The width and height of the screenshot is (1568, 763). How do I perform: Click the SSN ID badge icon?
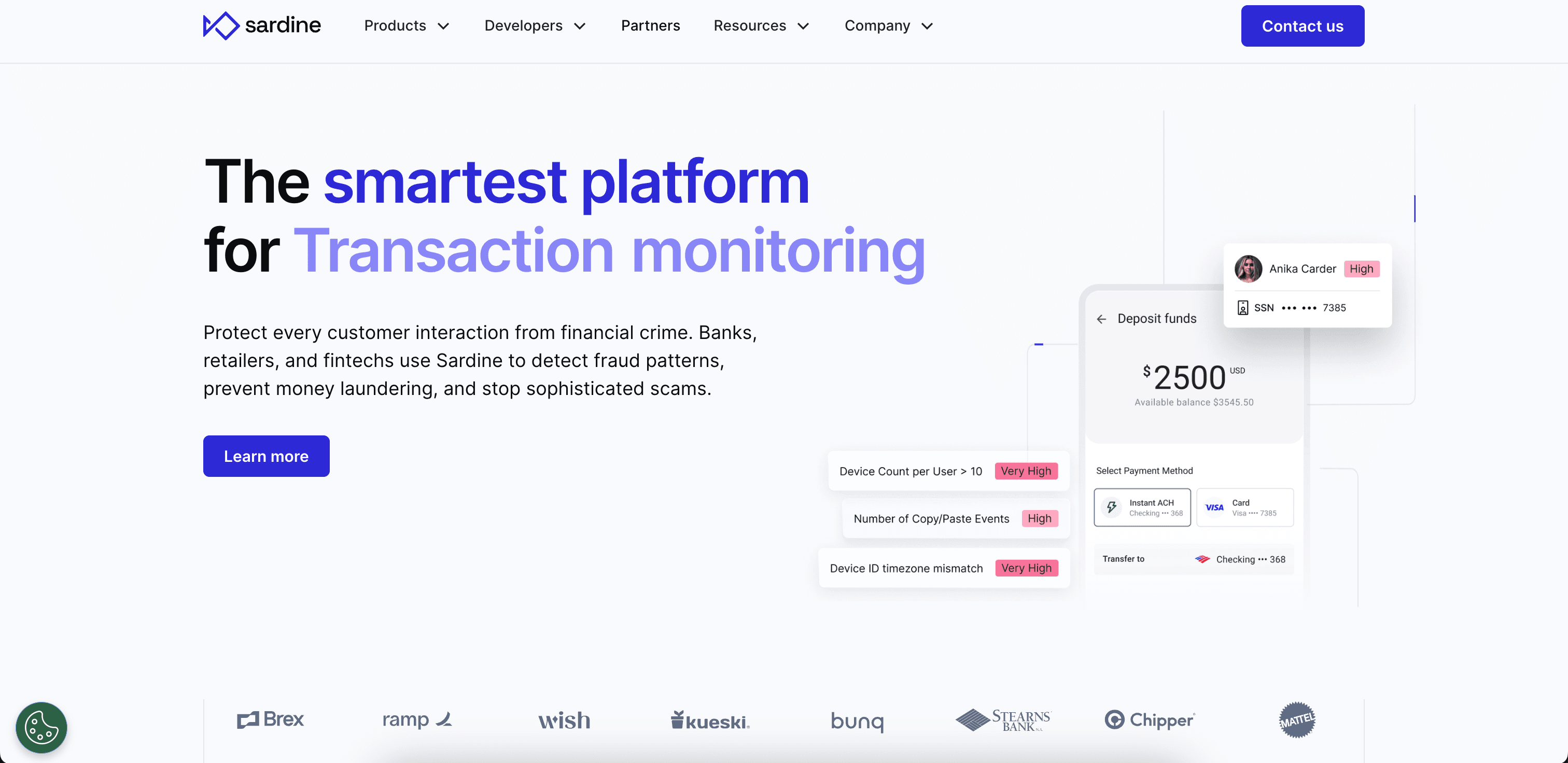point(1242,308)
